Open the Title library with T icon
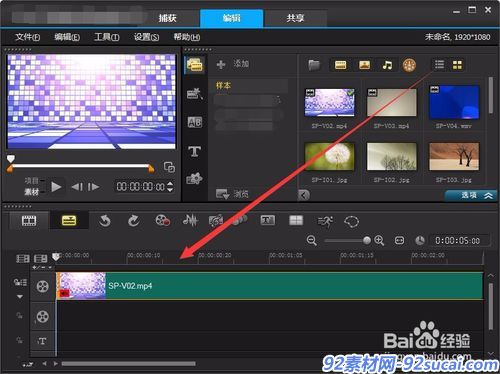 [x=195, y=151]
